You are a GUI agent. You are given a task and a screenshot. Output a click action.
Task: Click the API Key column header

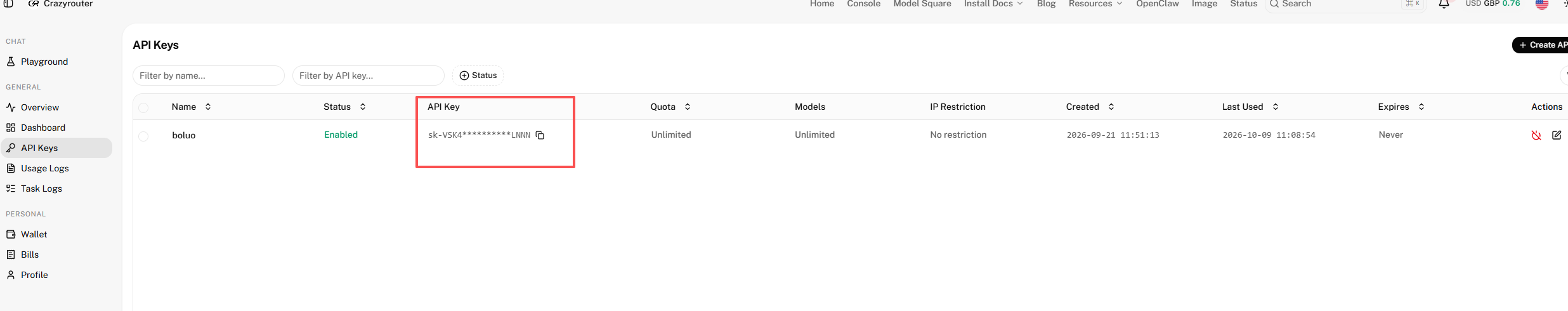pyautogui.click(x=443, y=107)
